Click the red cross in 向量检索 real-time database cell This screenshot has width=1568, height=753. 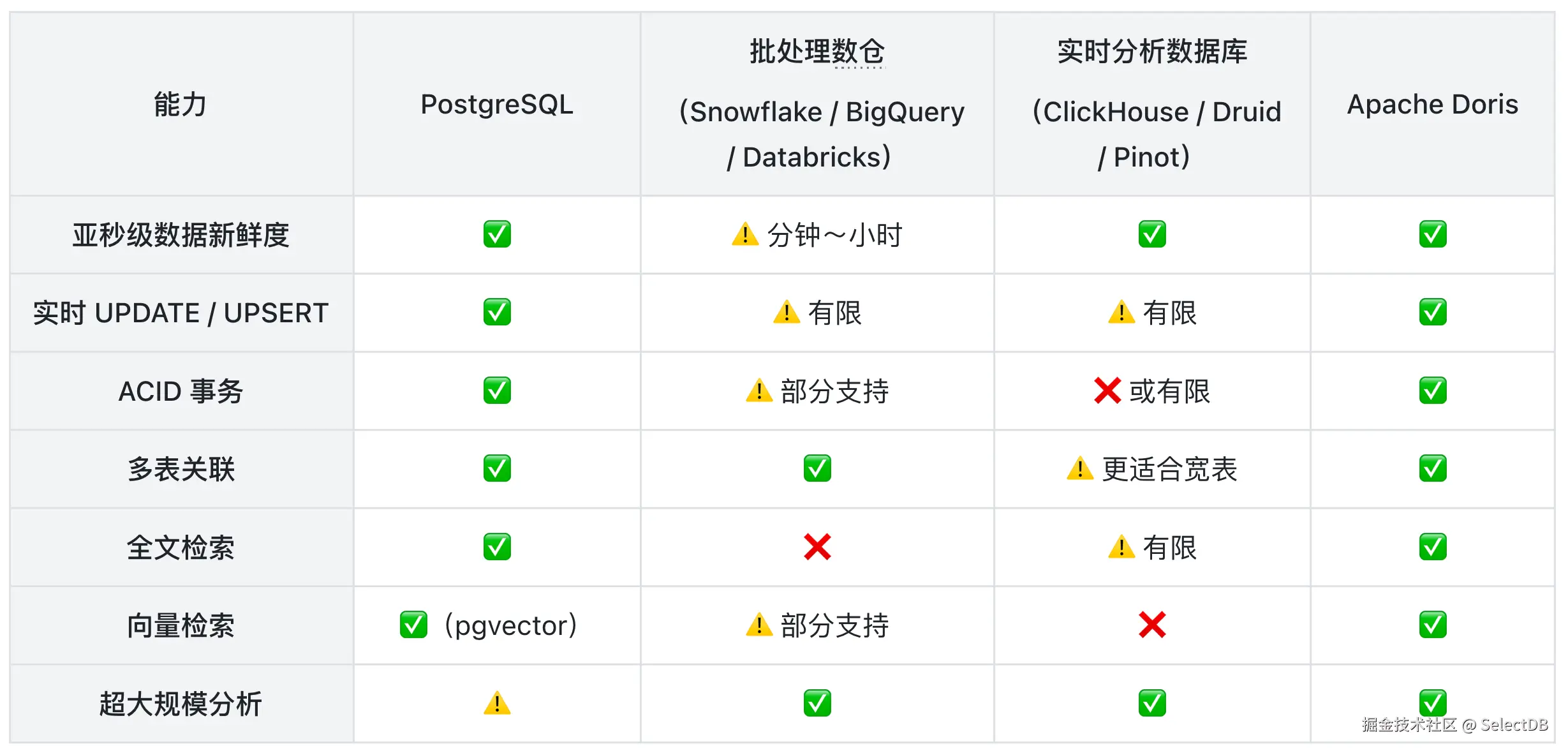1152,625
